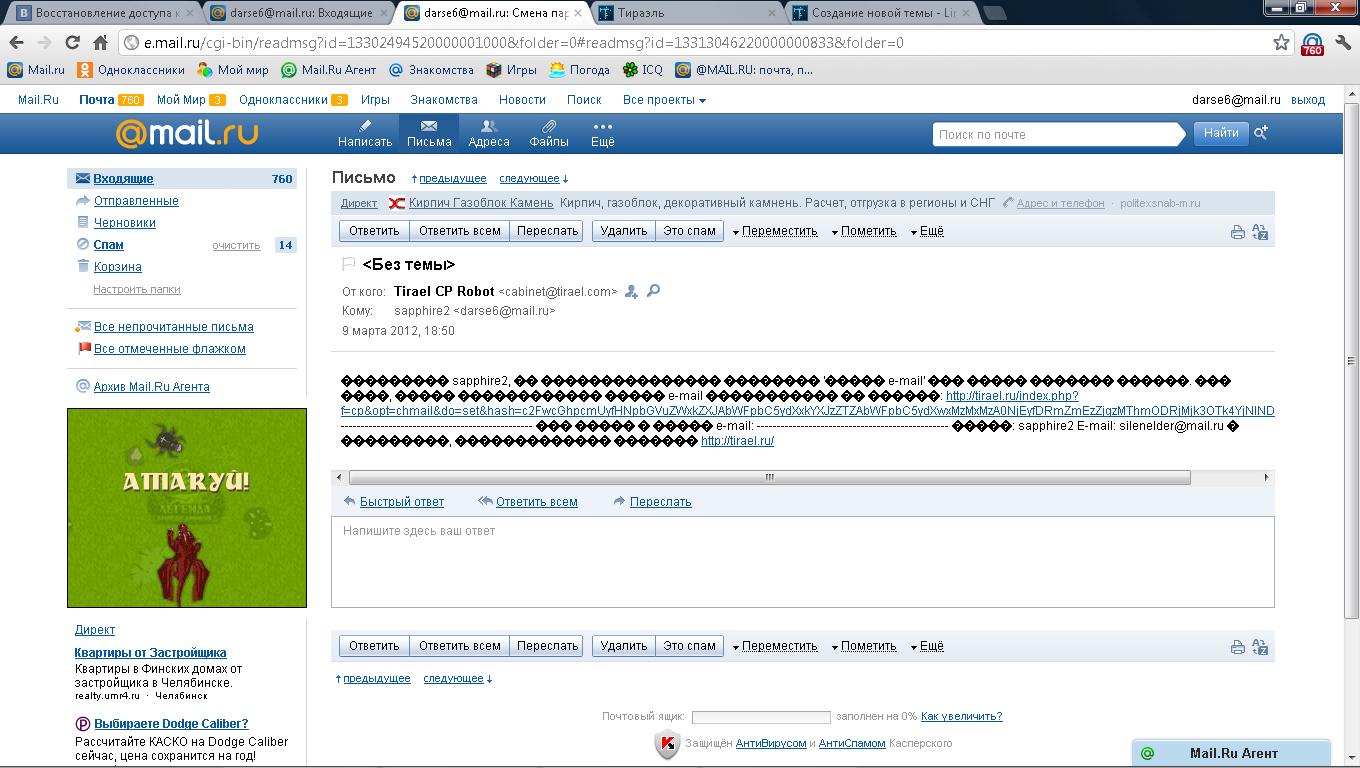Show Все отмеченные флажком letters
The height and width of the screenshot is (768, 1360).
coord(170,349)
